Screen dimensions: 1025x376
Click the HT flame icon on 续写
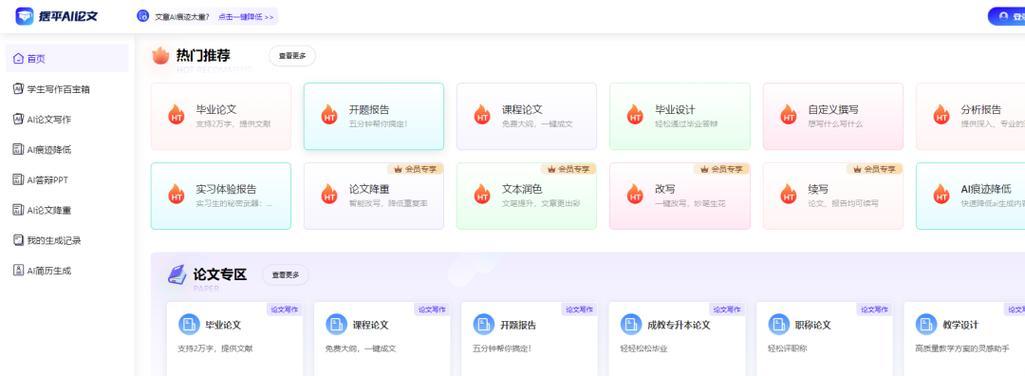(788, 194)
